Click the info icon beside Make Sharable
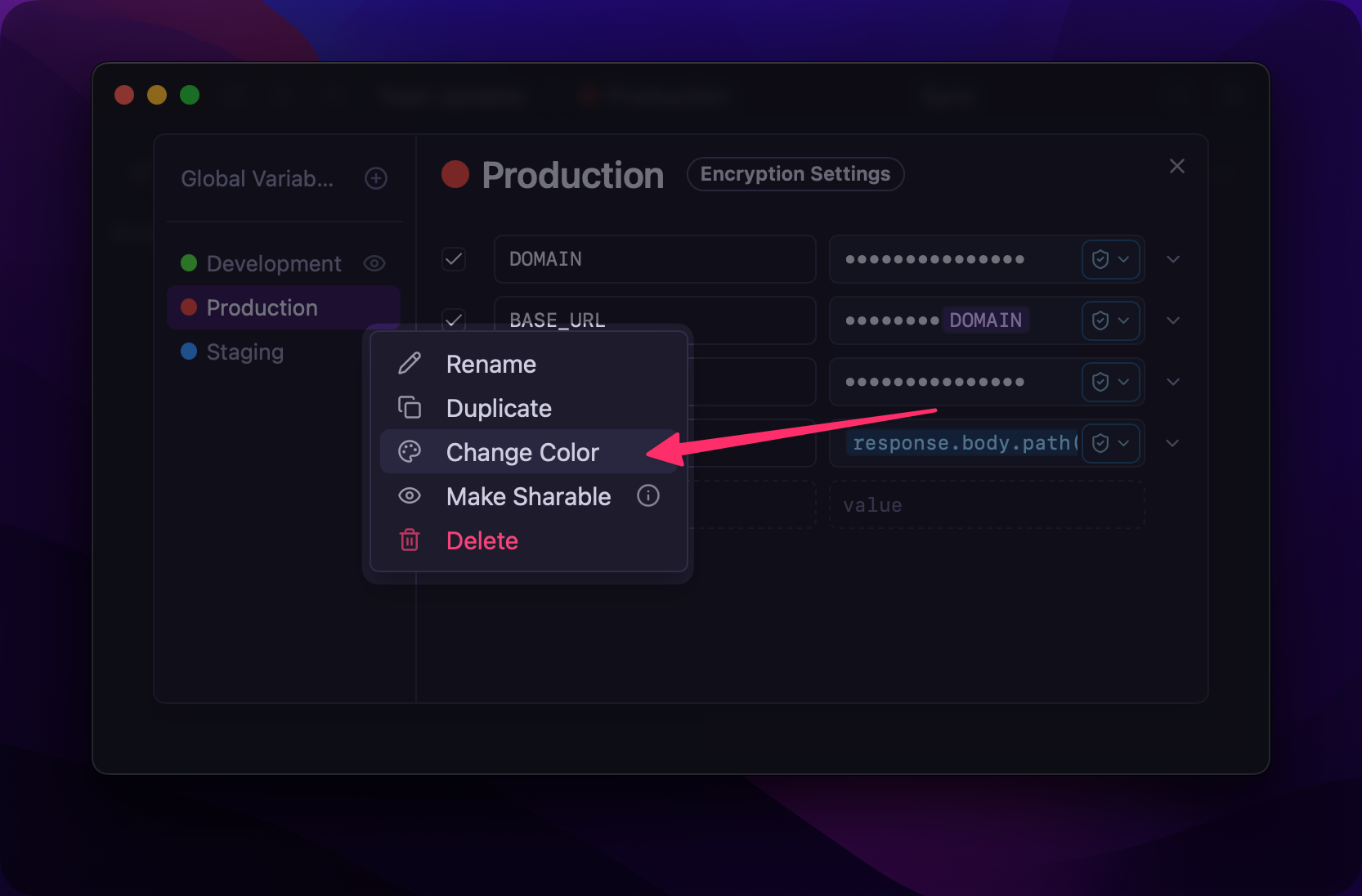The height and width of the screenshot is (896, 1362). tap(648, 495)
